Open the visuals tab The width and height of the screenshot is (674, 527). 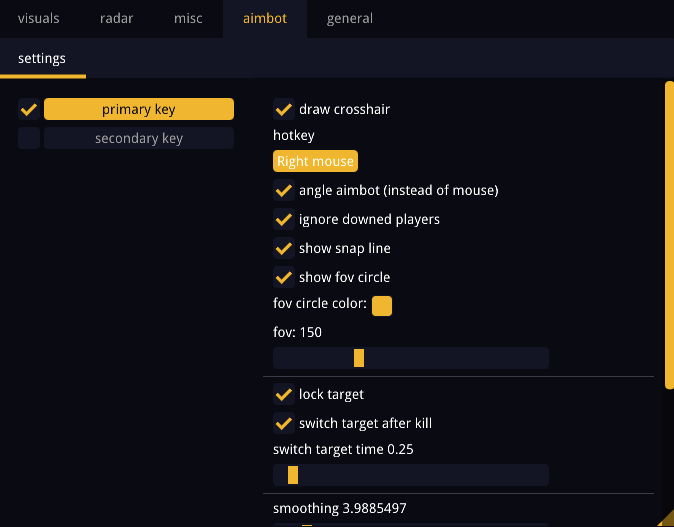(38, 18)
